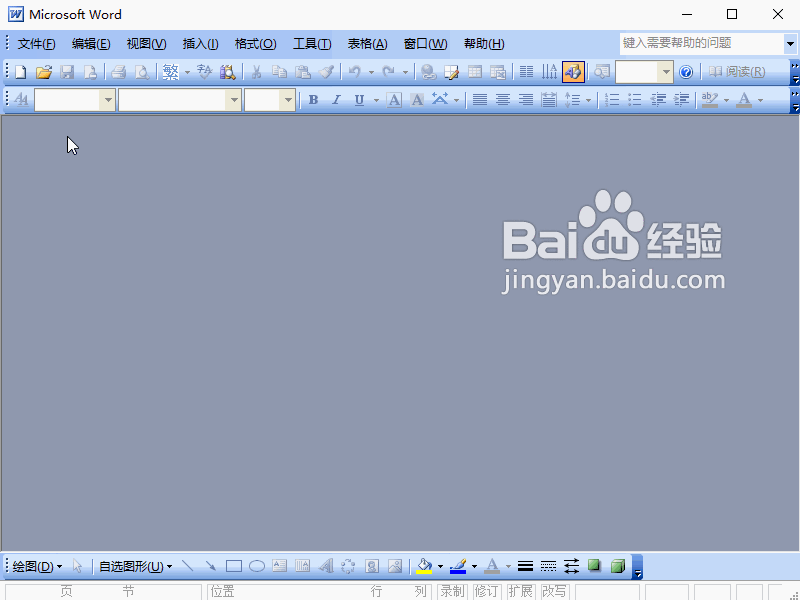Screen dimensions: 800x600
Task: Insert WordArt from drawing toolbar
Action: 326,566
